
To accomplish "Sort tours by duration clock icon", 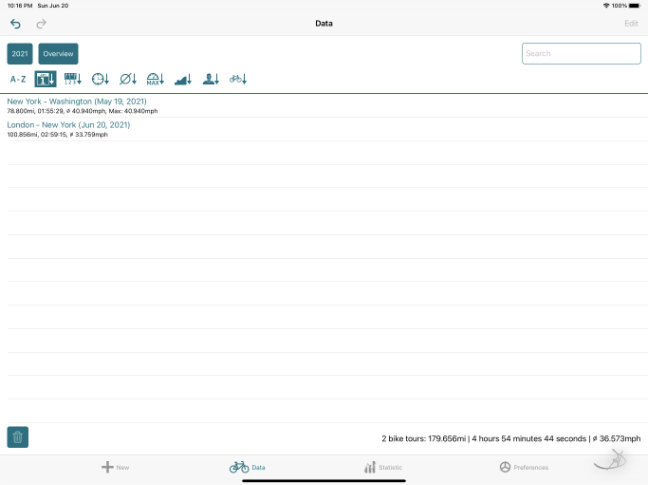I will coord(100,79).
